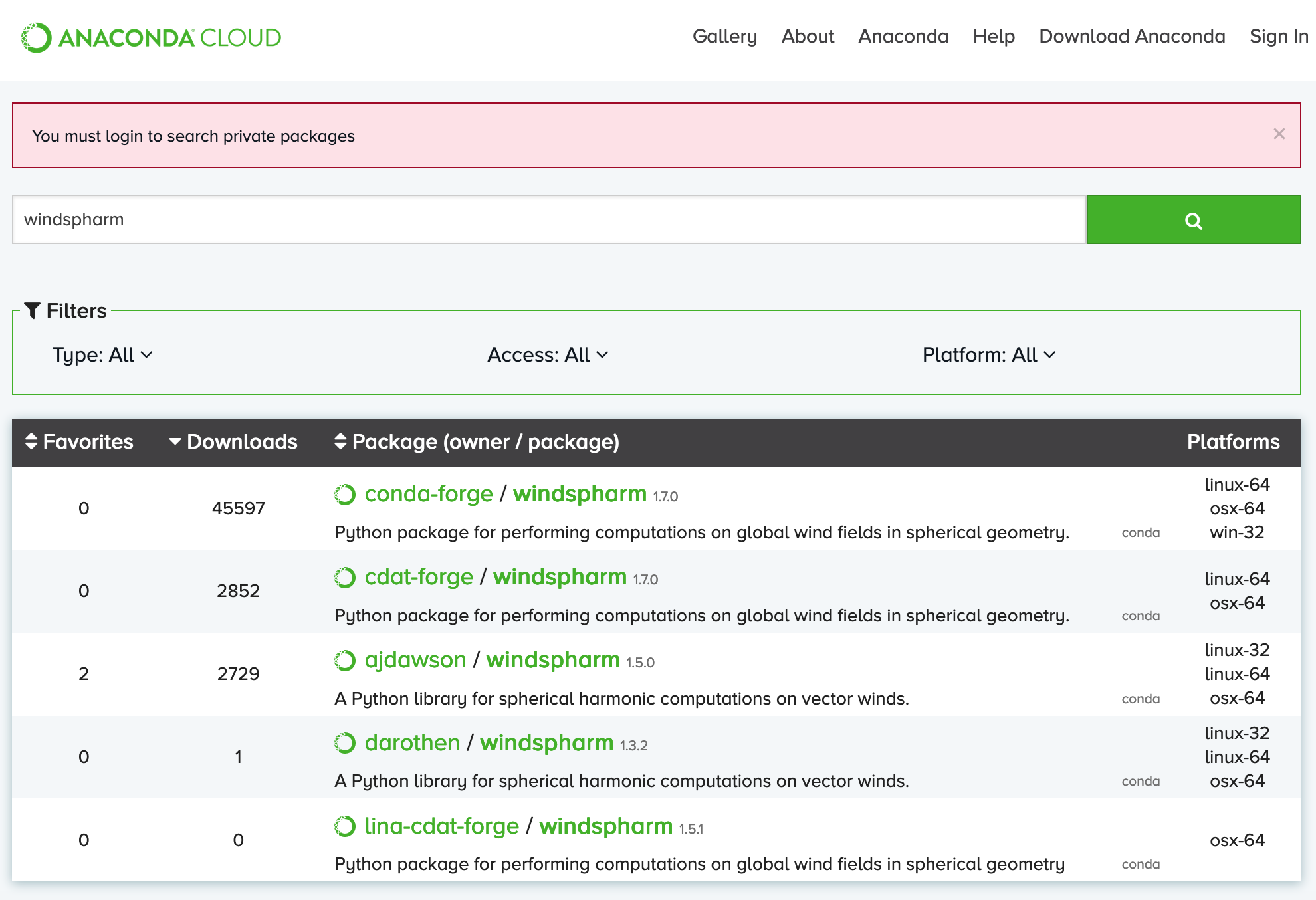This screenshot has height=900, width=1316.
Task: Click the green magnifier search button
Action: (1194, 219)
